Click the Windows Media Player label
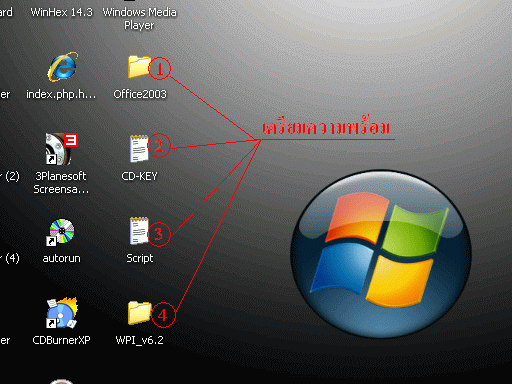512x384 pixels. pos(139,19)
